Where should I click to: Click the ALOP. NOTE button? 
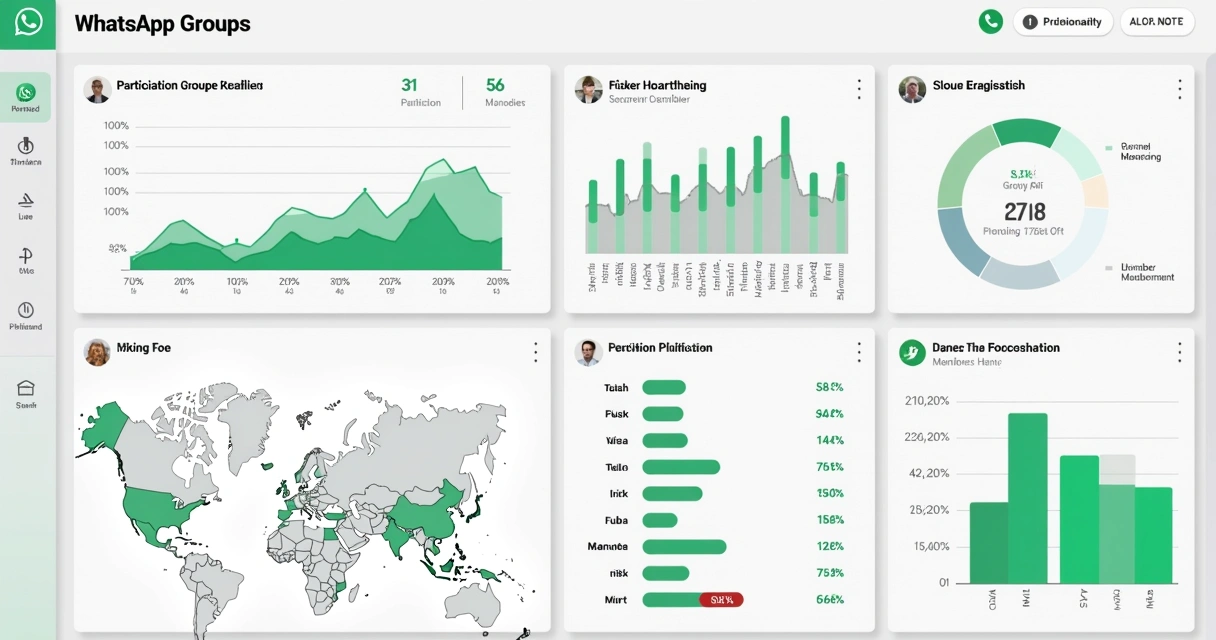pos(1156,21)
